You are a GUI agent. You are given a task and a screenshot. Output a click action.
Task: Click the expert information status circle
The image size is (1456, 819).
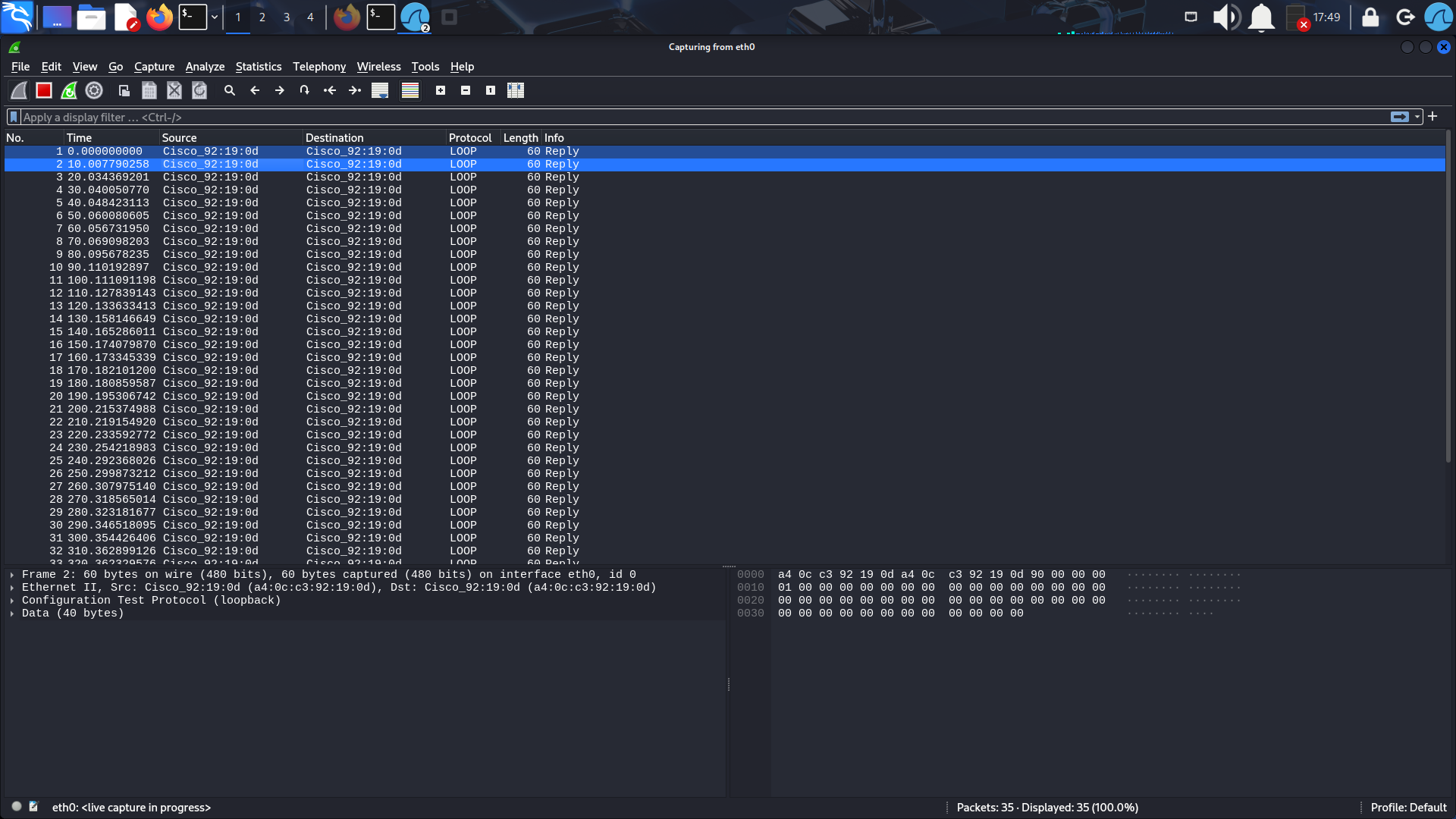(x=17, y=807)
